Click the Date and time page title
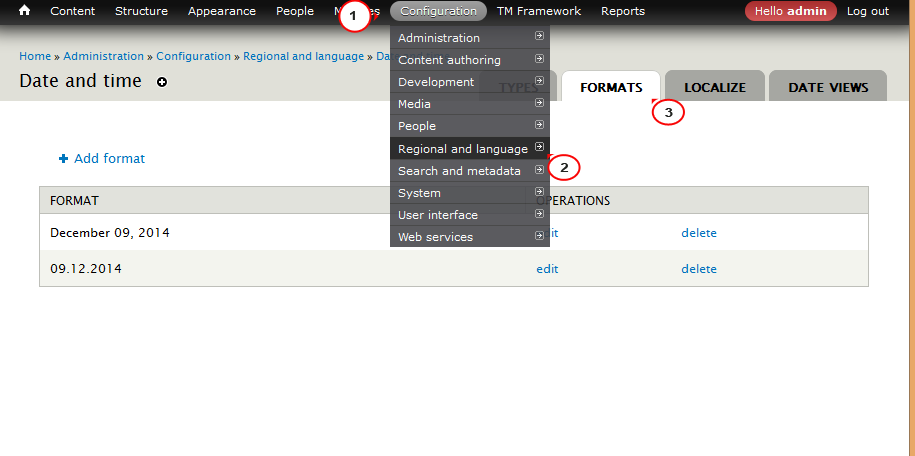This screenshot has height=456, width=915. 80,81
